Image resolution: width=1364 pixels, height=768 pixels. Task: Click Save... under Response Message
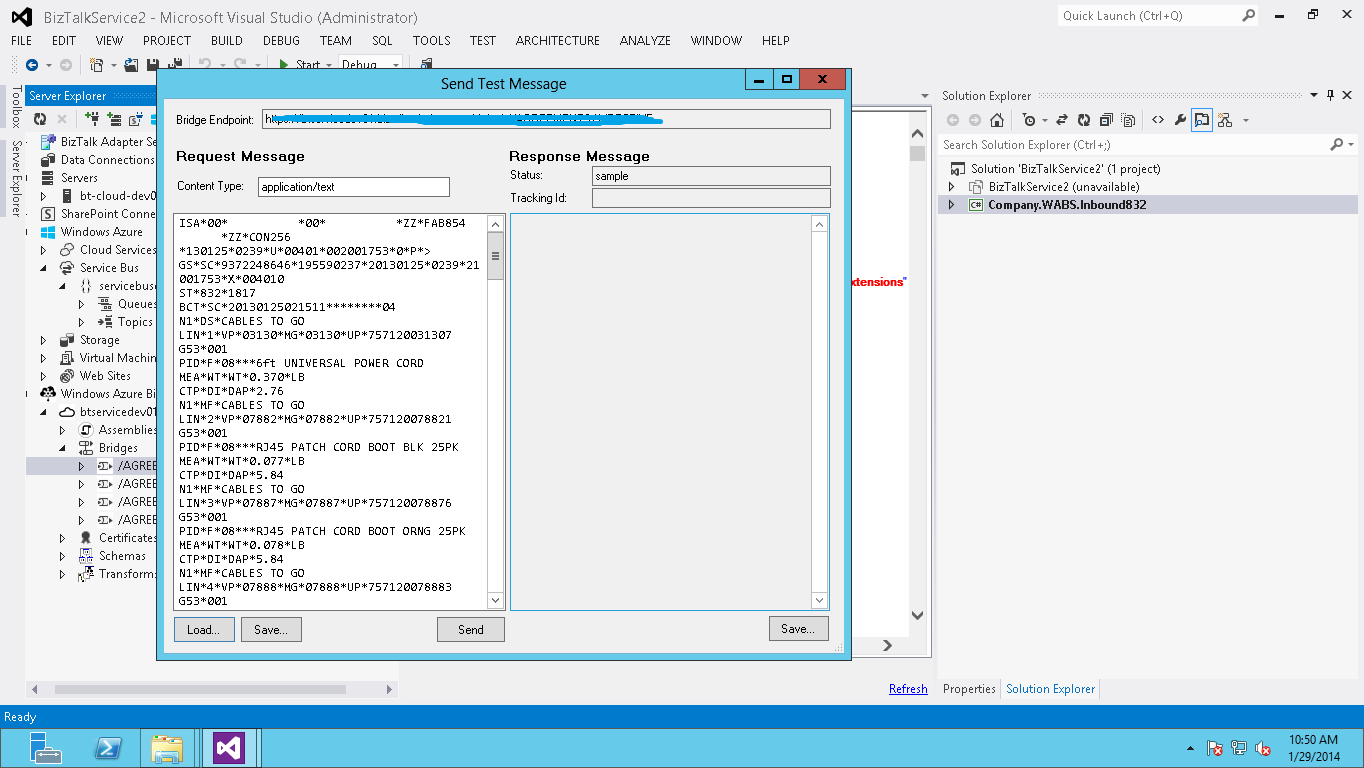[x=799, y=628]
